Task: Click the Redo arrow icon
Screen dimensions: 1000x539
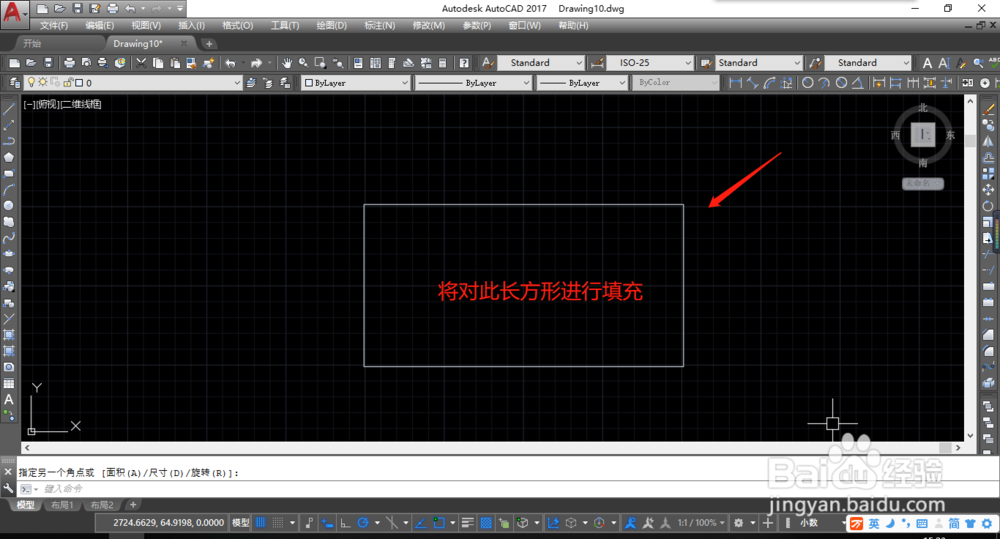Action: tap(256, 63)
